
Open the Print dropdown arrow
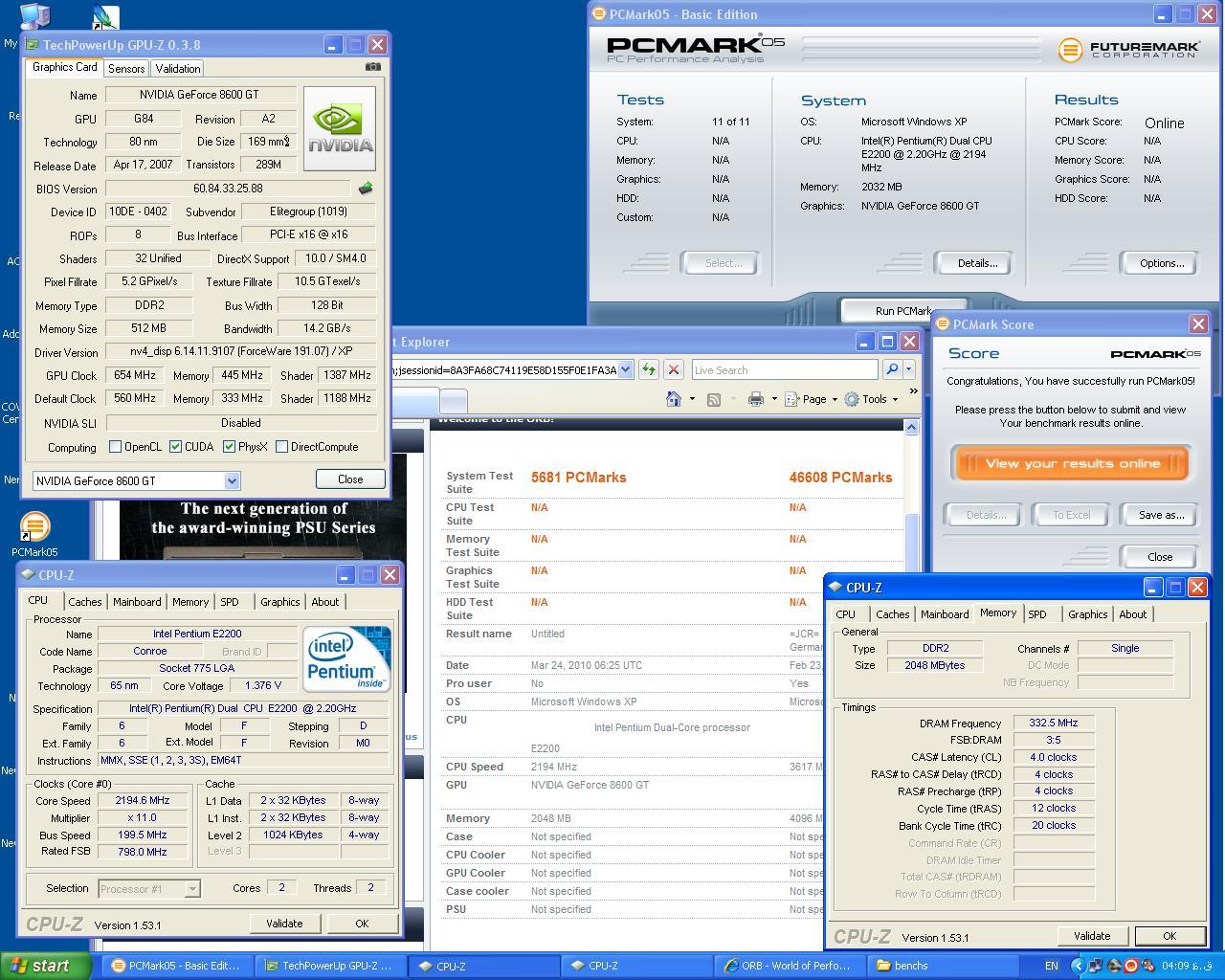(773, 399)
